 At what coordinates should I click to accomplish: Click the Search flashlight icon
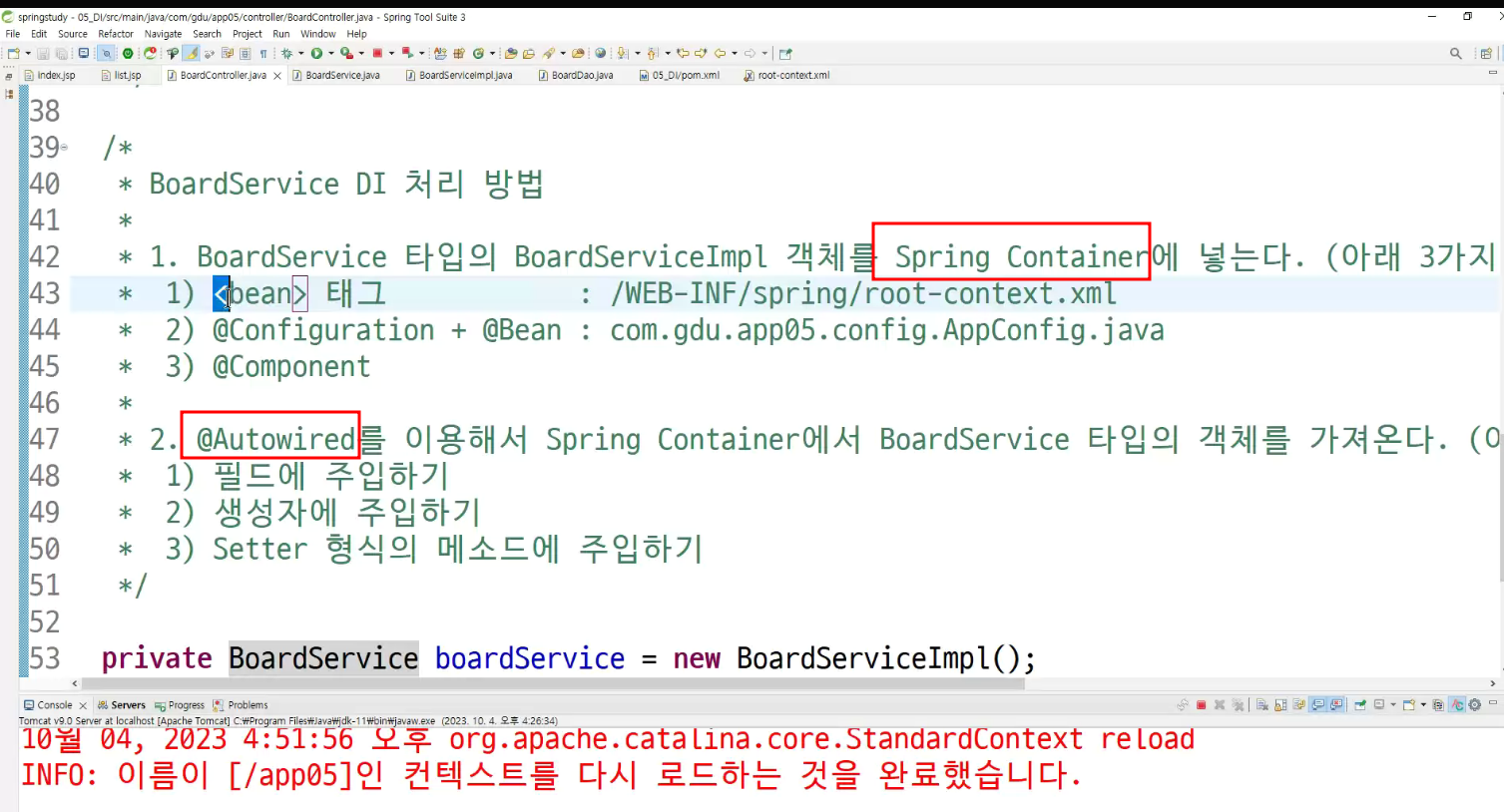pos(549,53)
